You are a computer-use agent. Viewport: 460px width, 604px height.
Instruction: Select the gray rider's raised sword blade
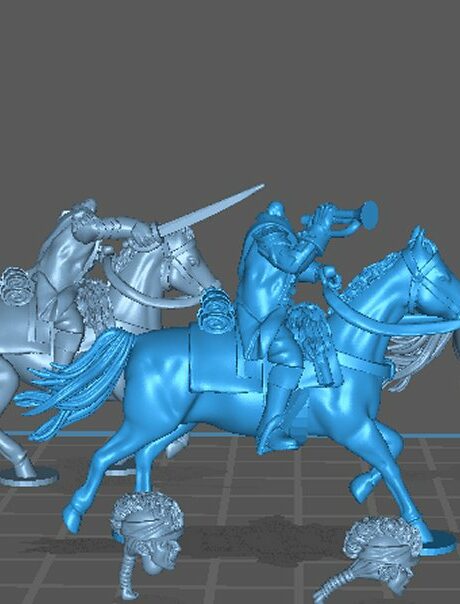(x=210, y=210)
